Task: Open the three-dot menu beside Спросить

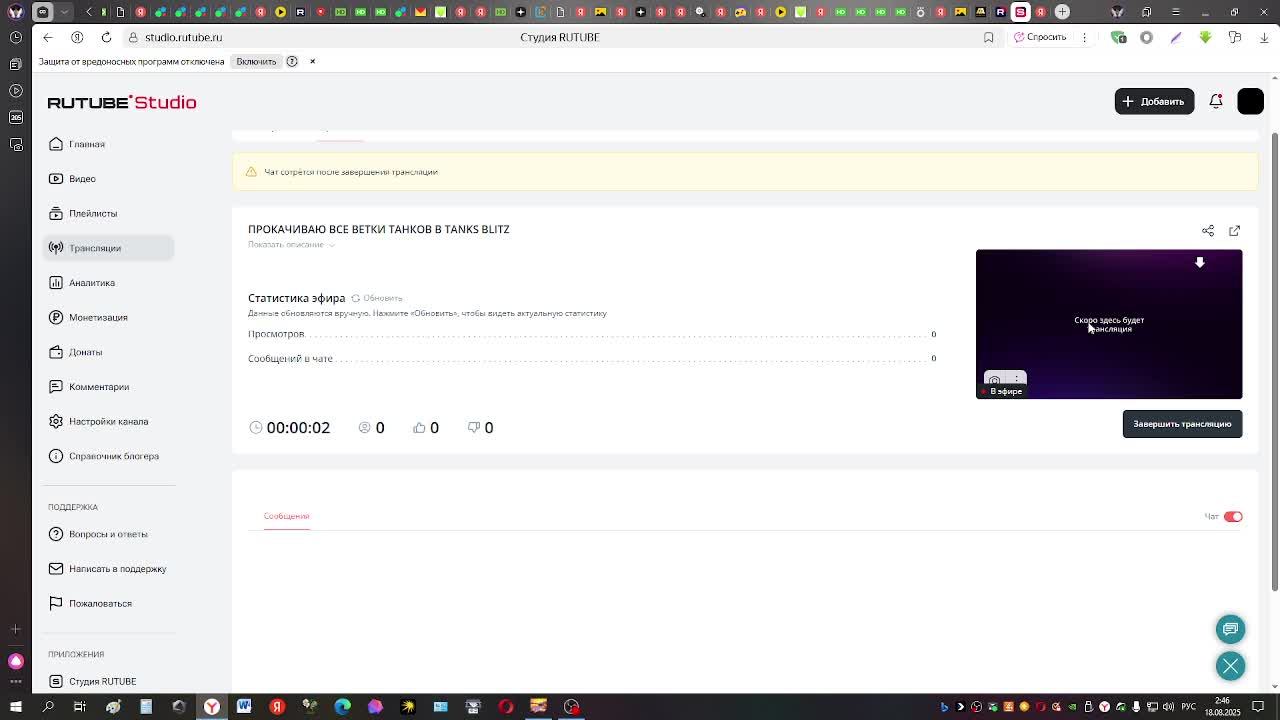Action: click(x=1084, y=37)
